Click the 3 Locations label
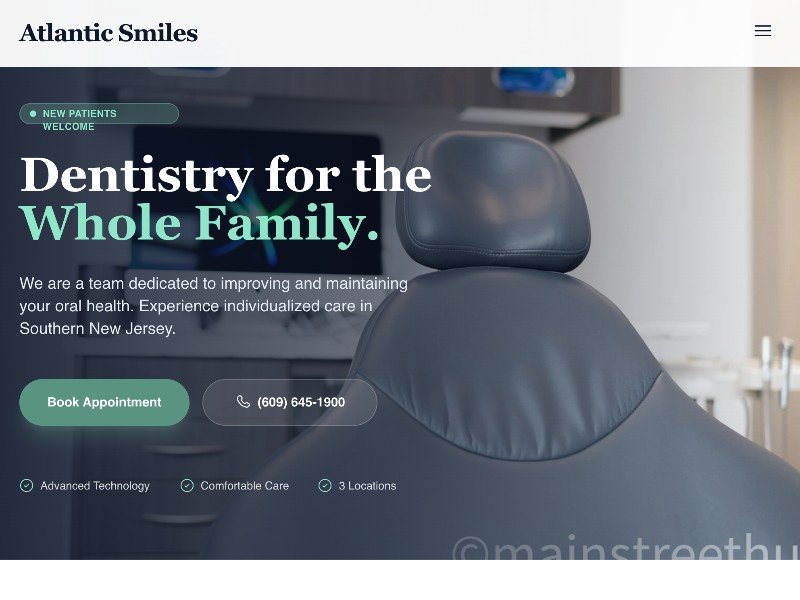The image size is (800, 600). (367, 486)
